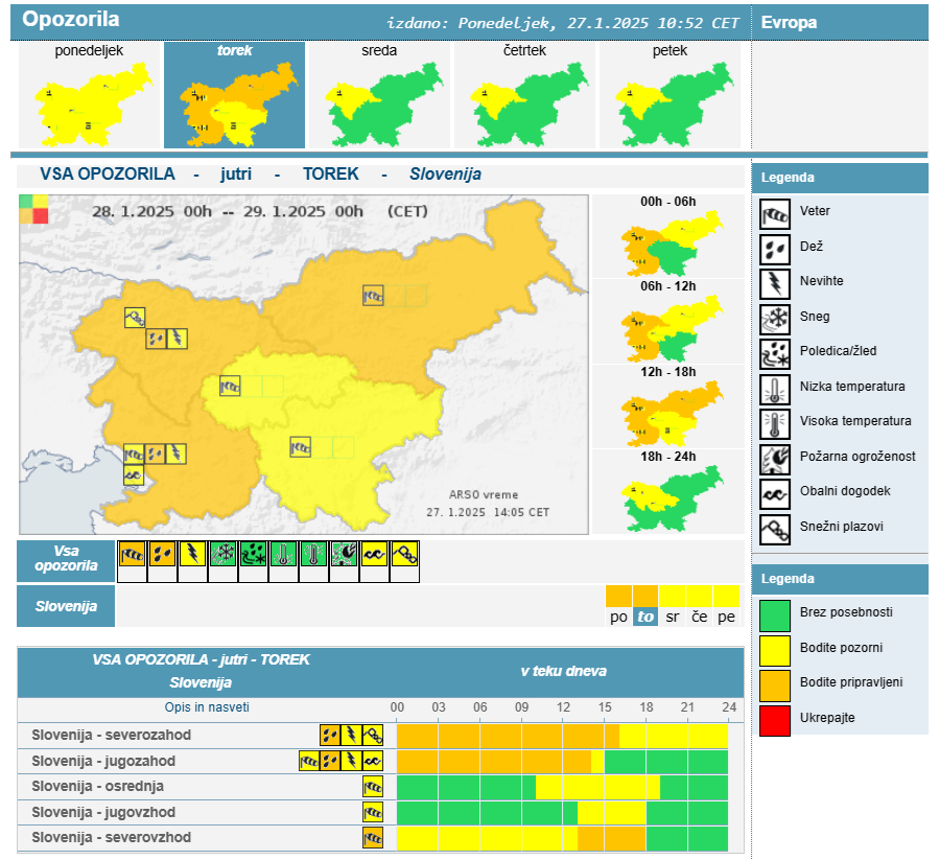Click the coastal event icon for Slovenija - jugozahod
This screenshot has width=940, height=860.
point(372,760)
